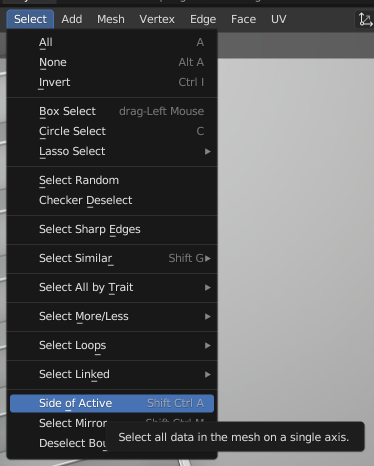Choose Invert selection entry

tap(112, 82)
